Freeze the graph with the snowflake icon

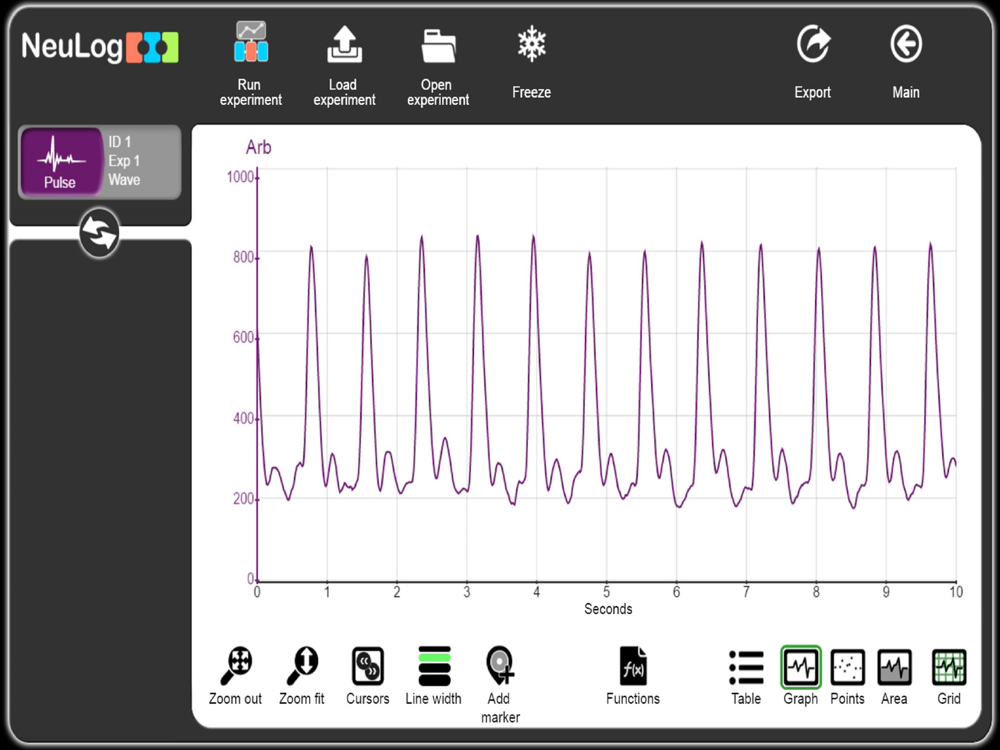[x=531, y=43]
